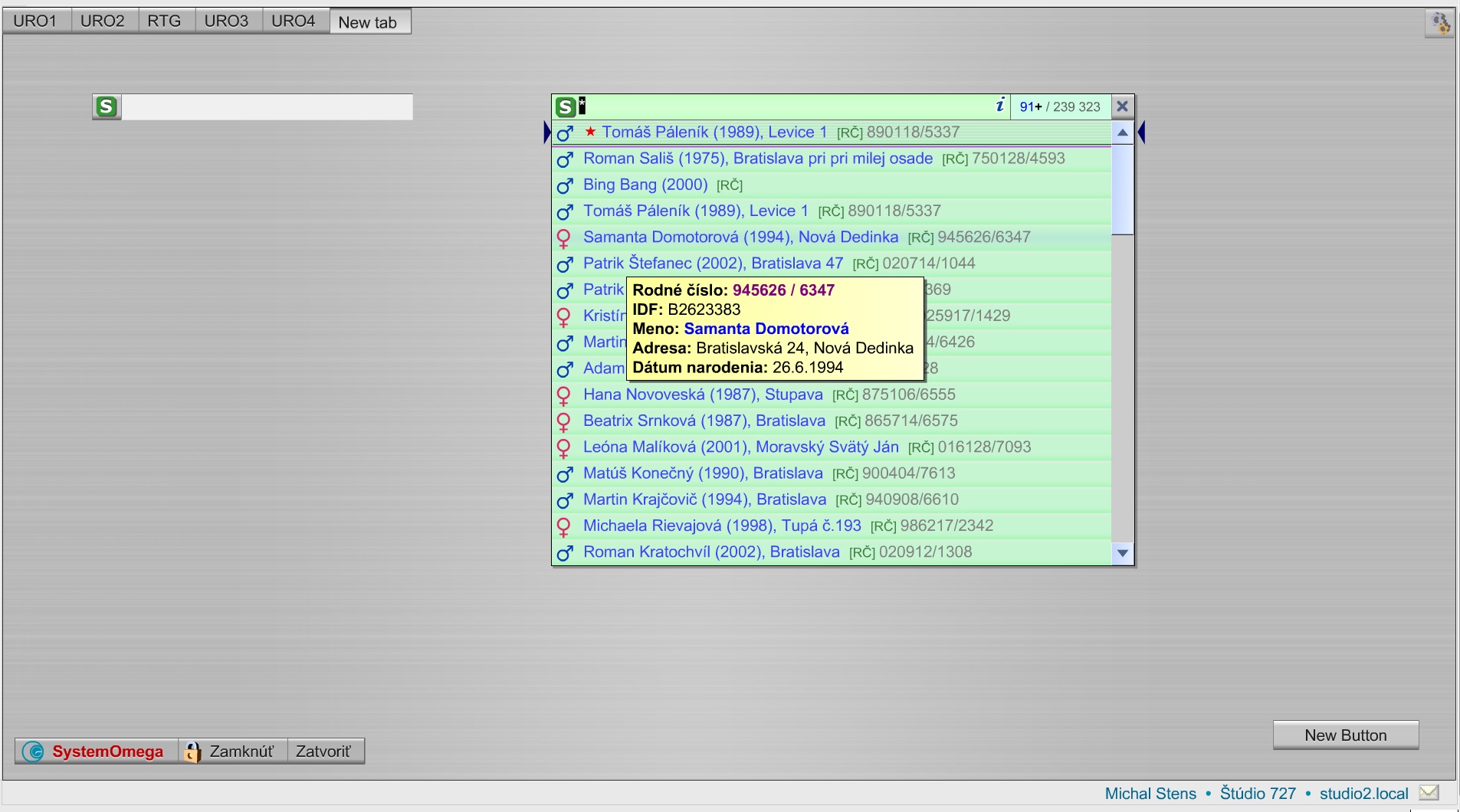Viewport: 1460px width, 812px height.
Task: Open the RTG tab
Action: pos(166,21)
